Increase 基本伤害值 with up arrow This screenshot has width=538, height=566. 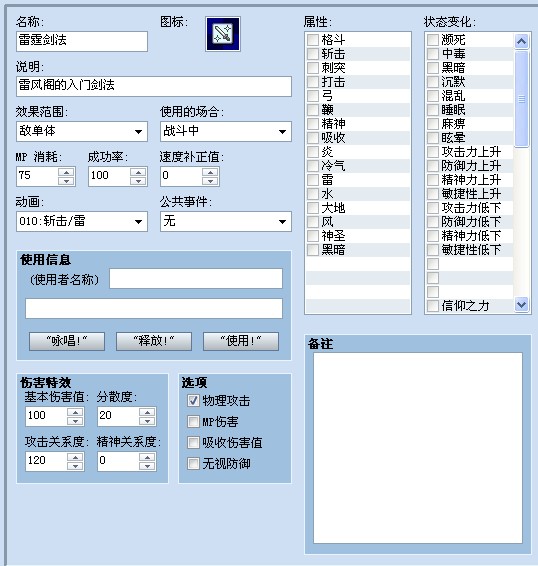(x=75, y=412)
